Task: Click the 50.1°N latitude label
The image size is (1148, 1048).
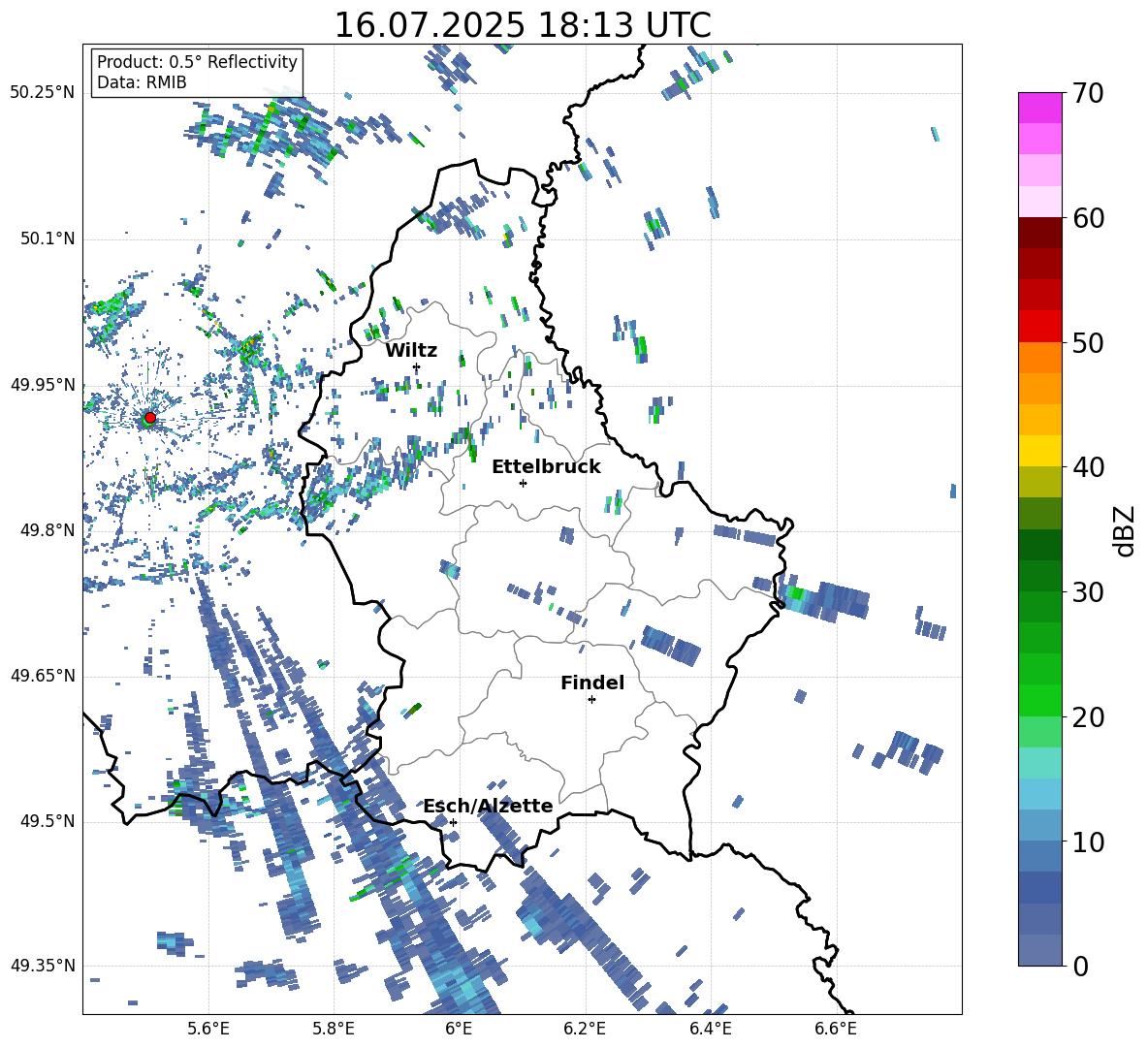Action: [47, 238]
